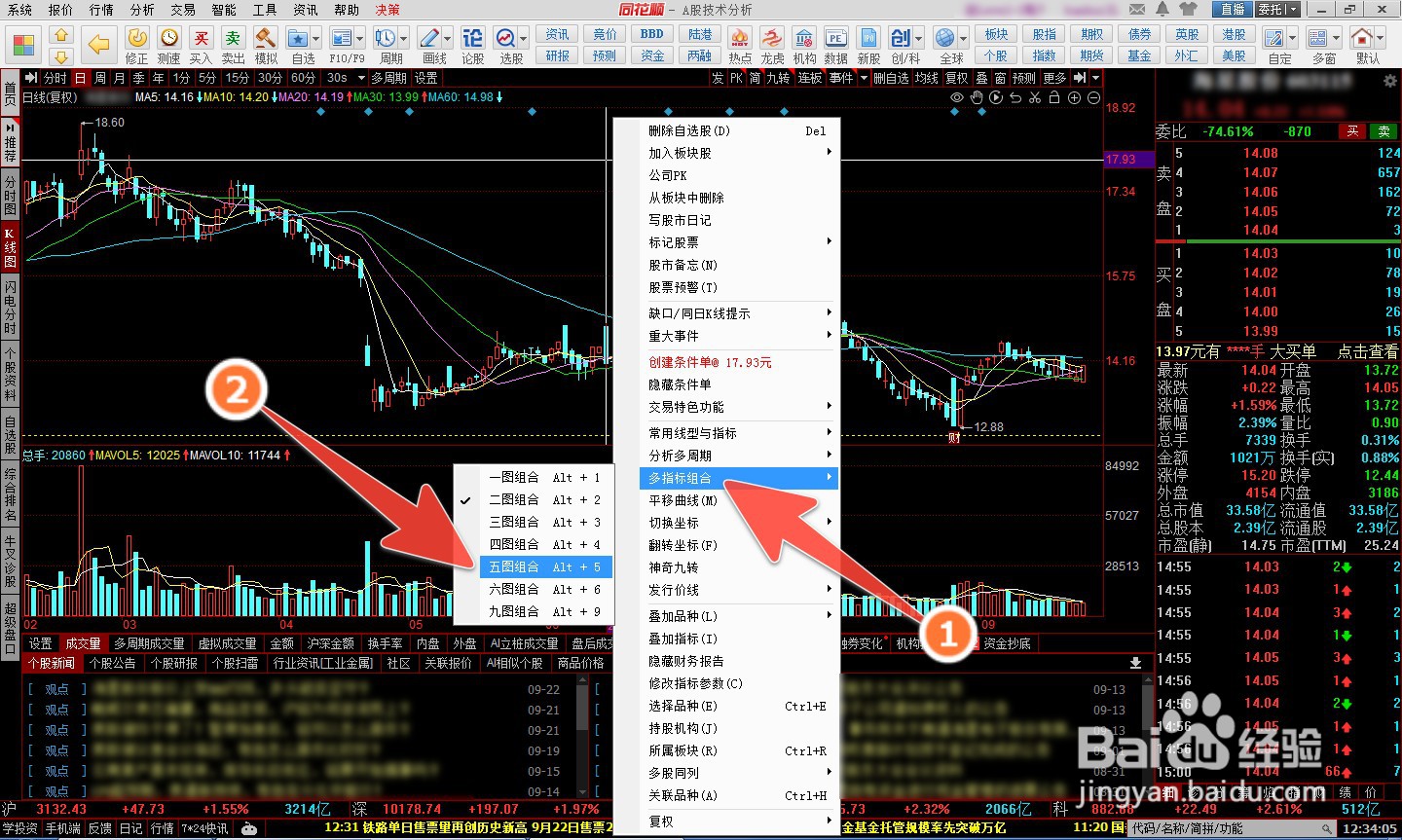Open the 模拟 simulated trading gavel icon
Image resolution: width=1402 pixels, height=840 pixels.
pyautogui.click(x=266, y=38)
